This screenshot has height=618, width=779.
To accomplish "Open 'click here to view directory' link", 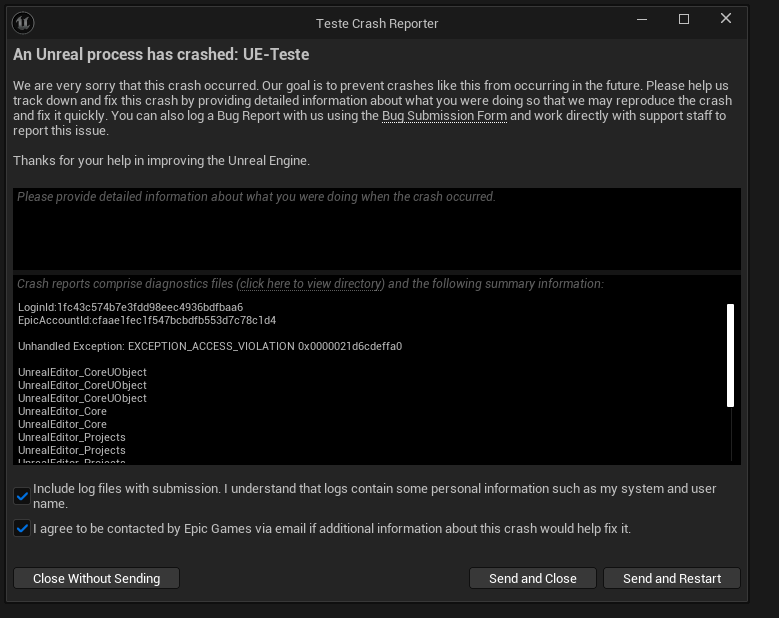I will pyautogui.click(x=311, y=284).
